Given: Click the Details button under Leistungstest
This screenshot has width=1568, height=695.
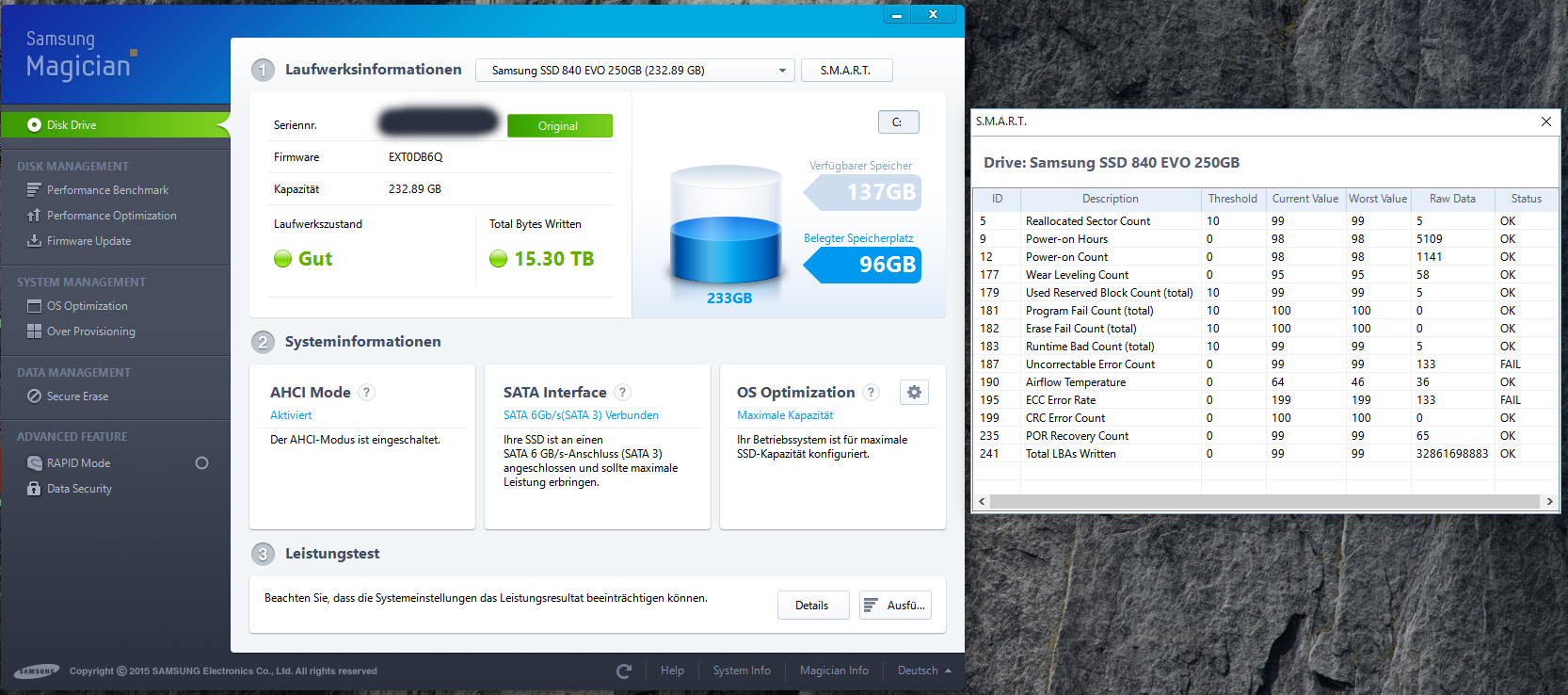Looking at the screenshot, I should point(812,605).
